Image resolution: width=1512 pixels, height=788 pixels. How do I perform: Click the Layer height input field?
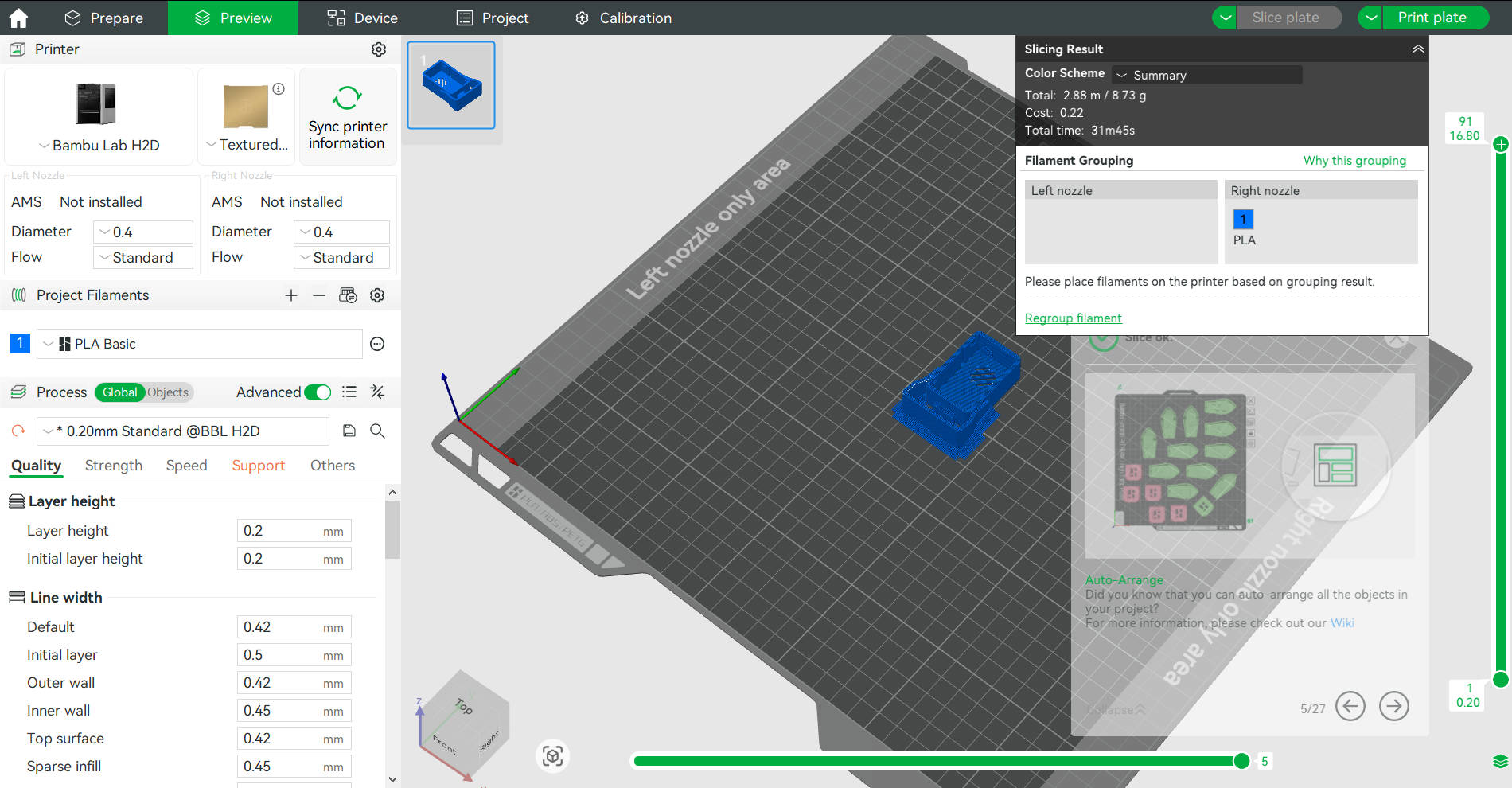294,531
